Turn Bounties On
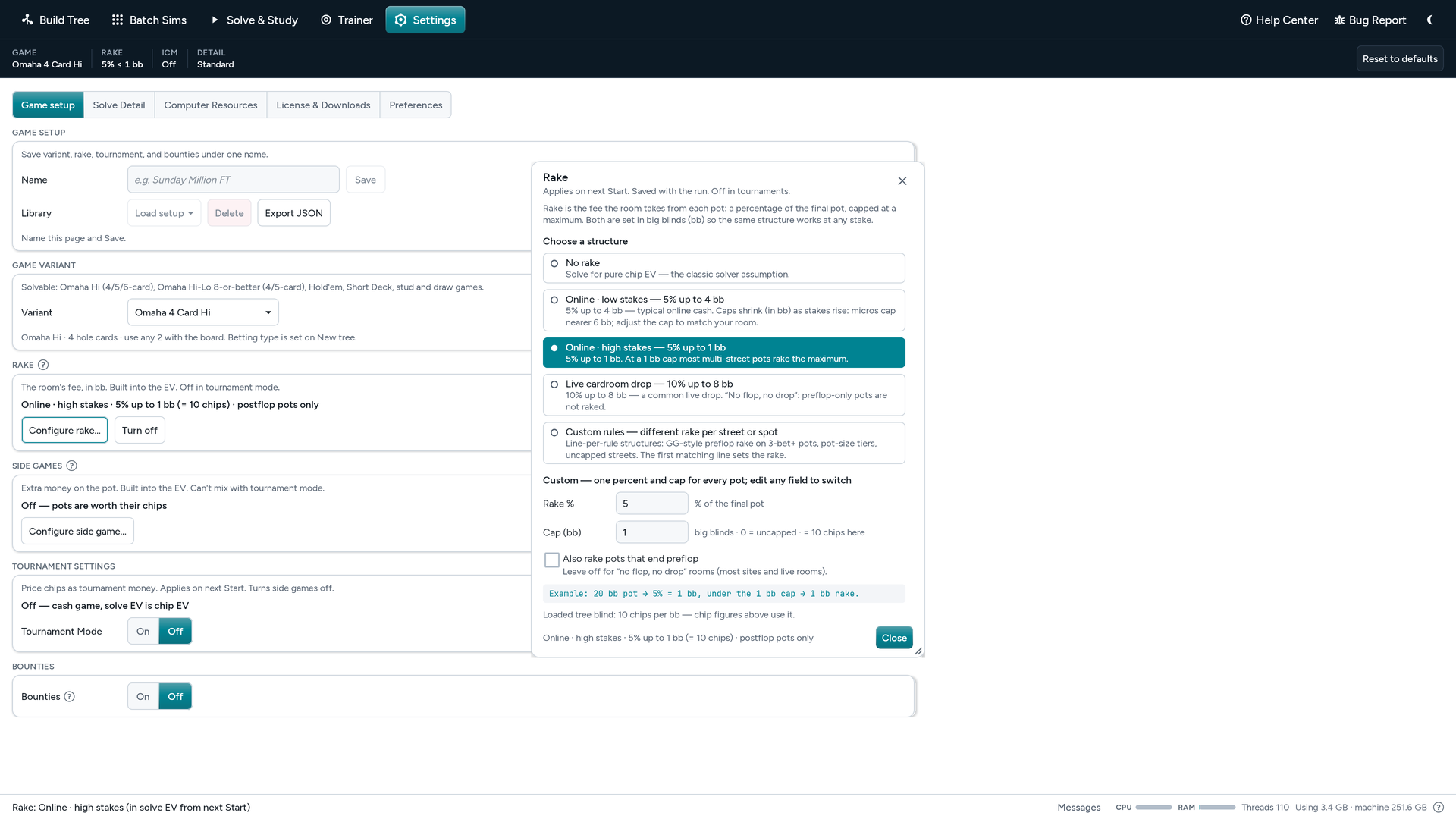Image resolution: width=1456 pixels, height=819 pixels. coord(143,696)
